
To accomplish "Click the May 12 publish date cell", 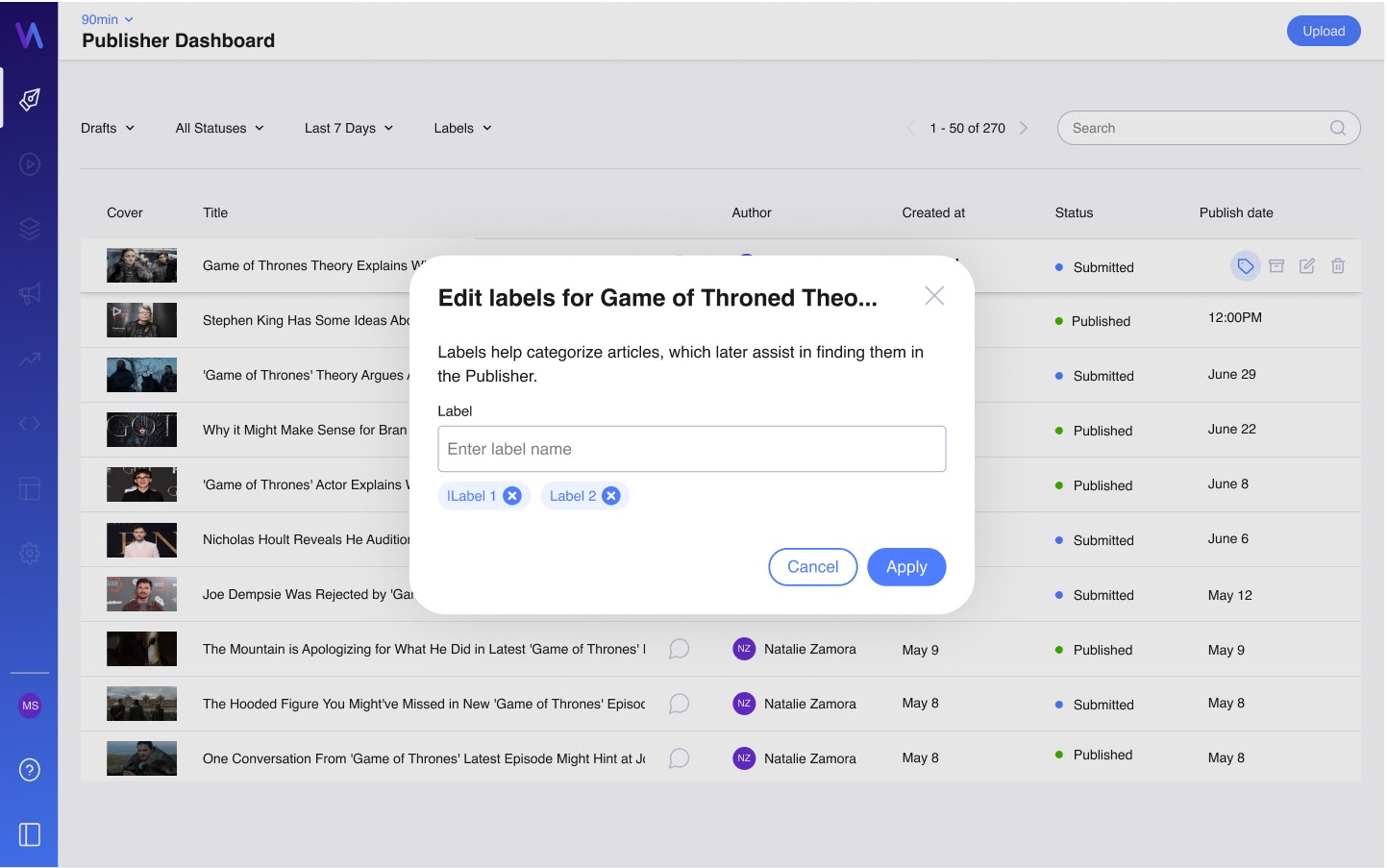I will [x=1230, y=595].
